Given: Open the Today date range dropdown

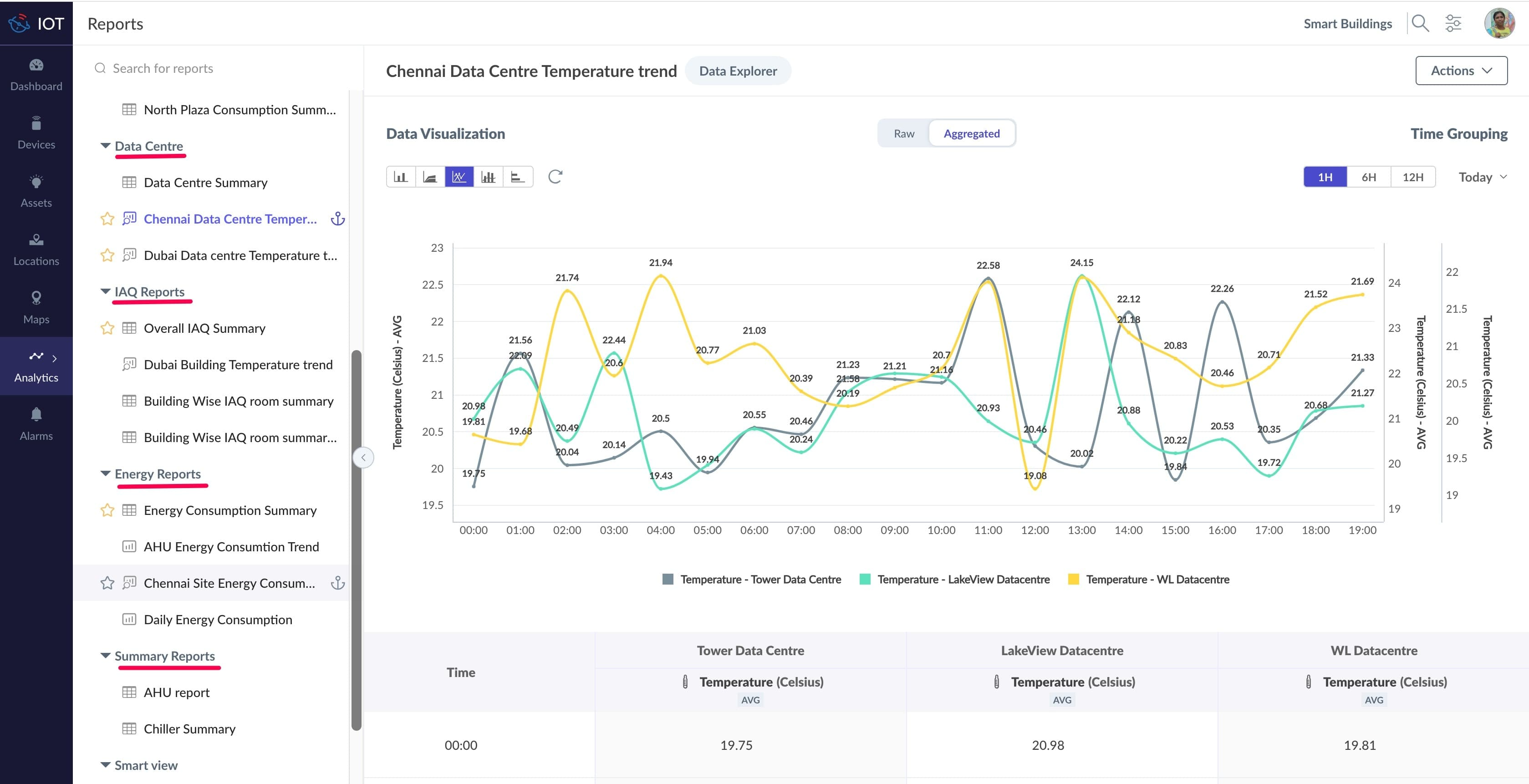Looking at the screenshot, I should [1482, 177].
